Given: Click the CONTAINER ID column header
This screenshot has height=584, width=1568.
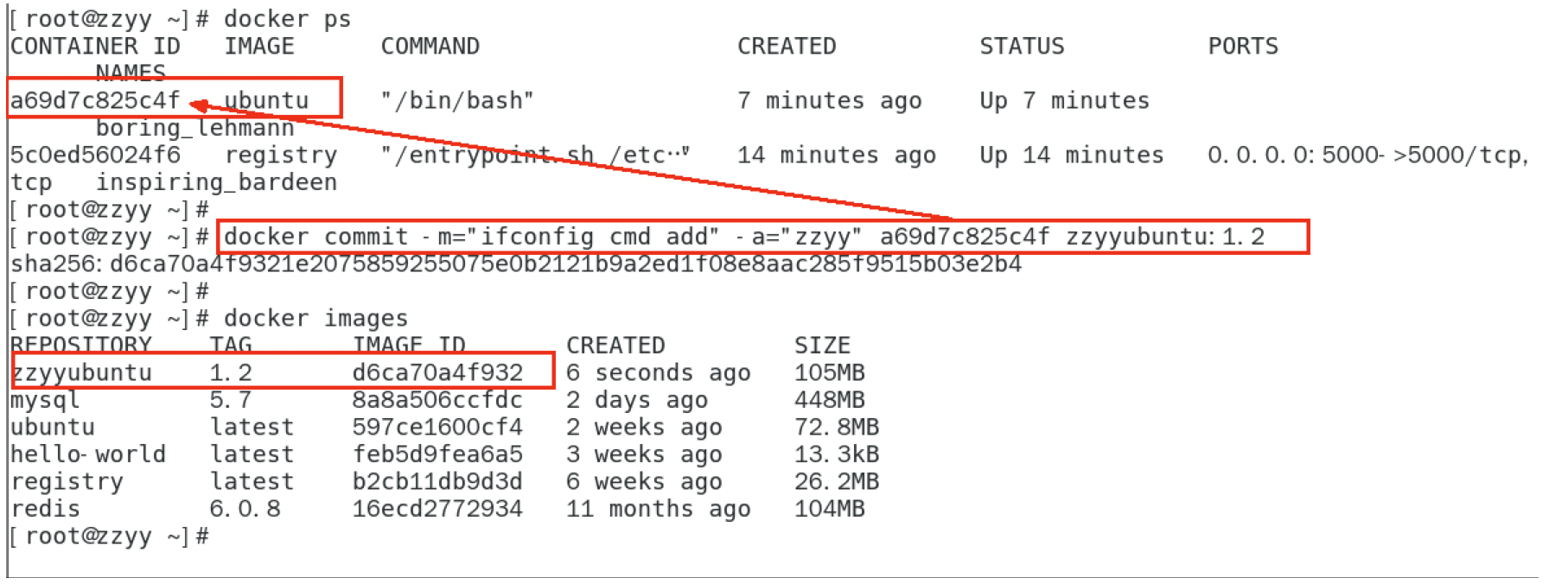Looking at the screenshot, I should [95, 47].
